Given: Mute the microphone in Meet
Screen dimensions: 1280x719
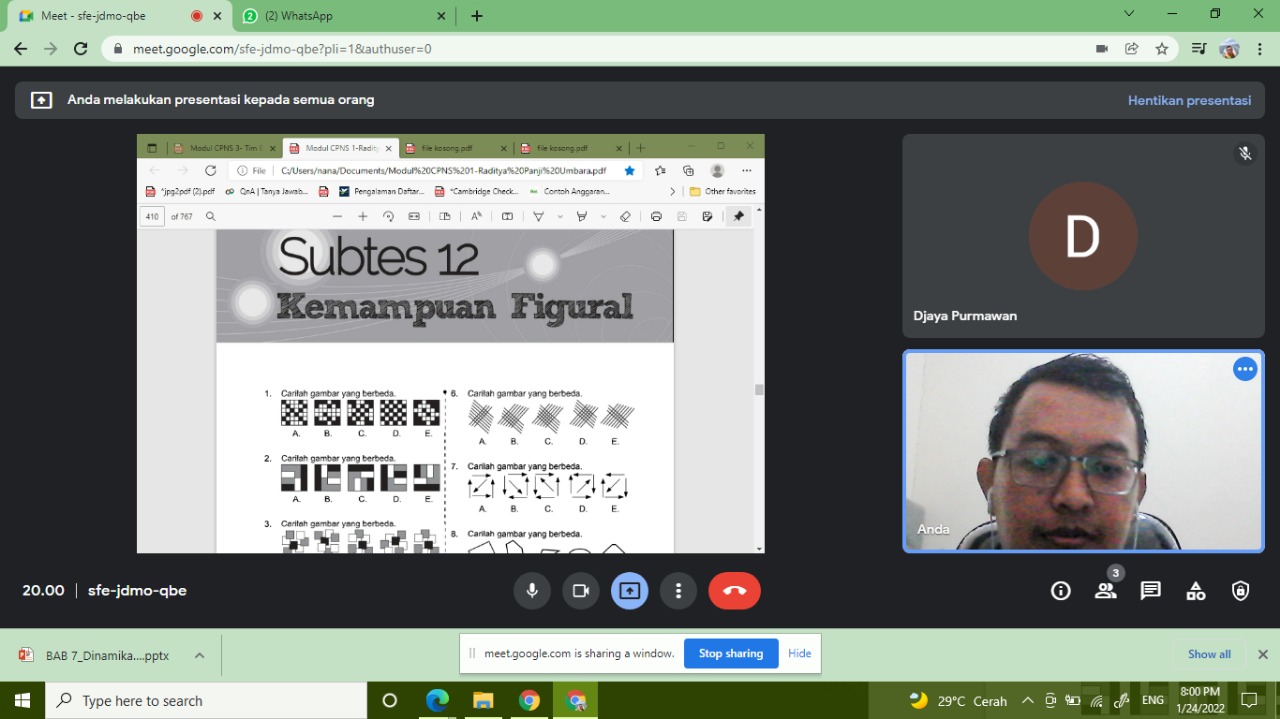Looking at the screenshot, I should pyautogui.click(x=531, y=591).
